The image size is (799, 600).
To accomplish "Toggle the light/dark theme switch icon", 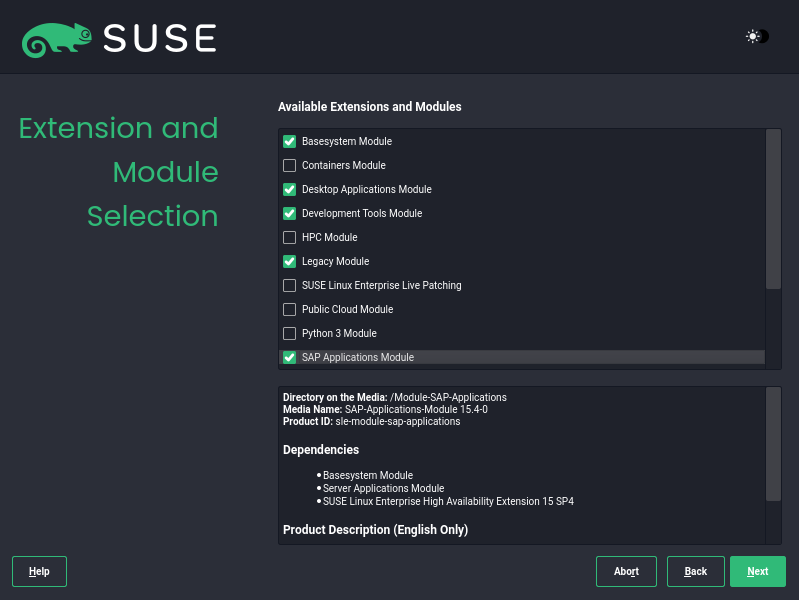I will [x=757, y=36].
